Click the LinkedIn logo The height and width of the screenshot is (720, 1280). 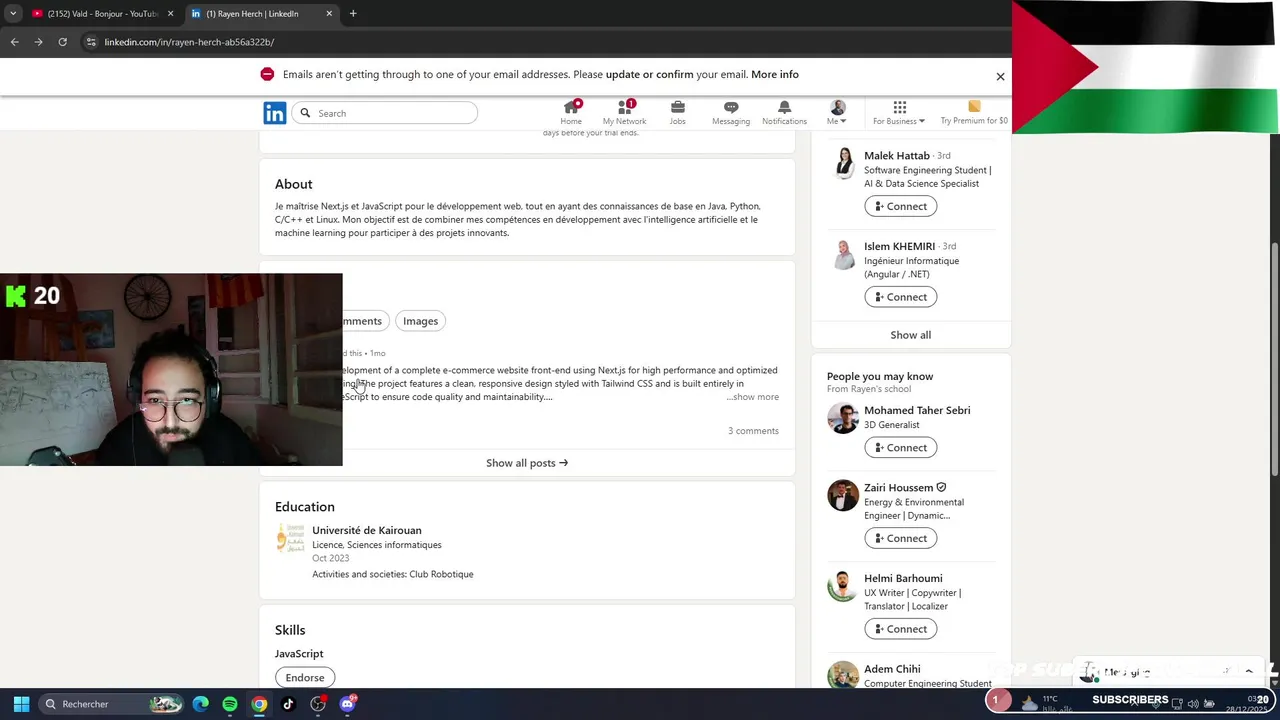[274, 113]
